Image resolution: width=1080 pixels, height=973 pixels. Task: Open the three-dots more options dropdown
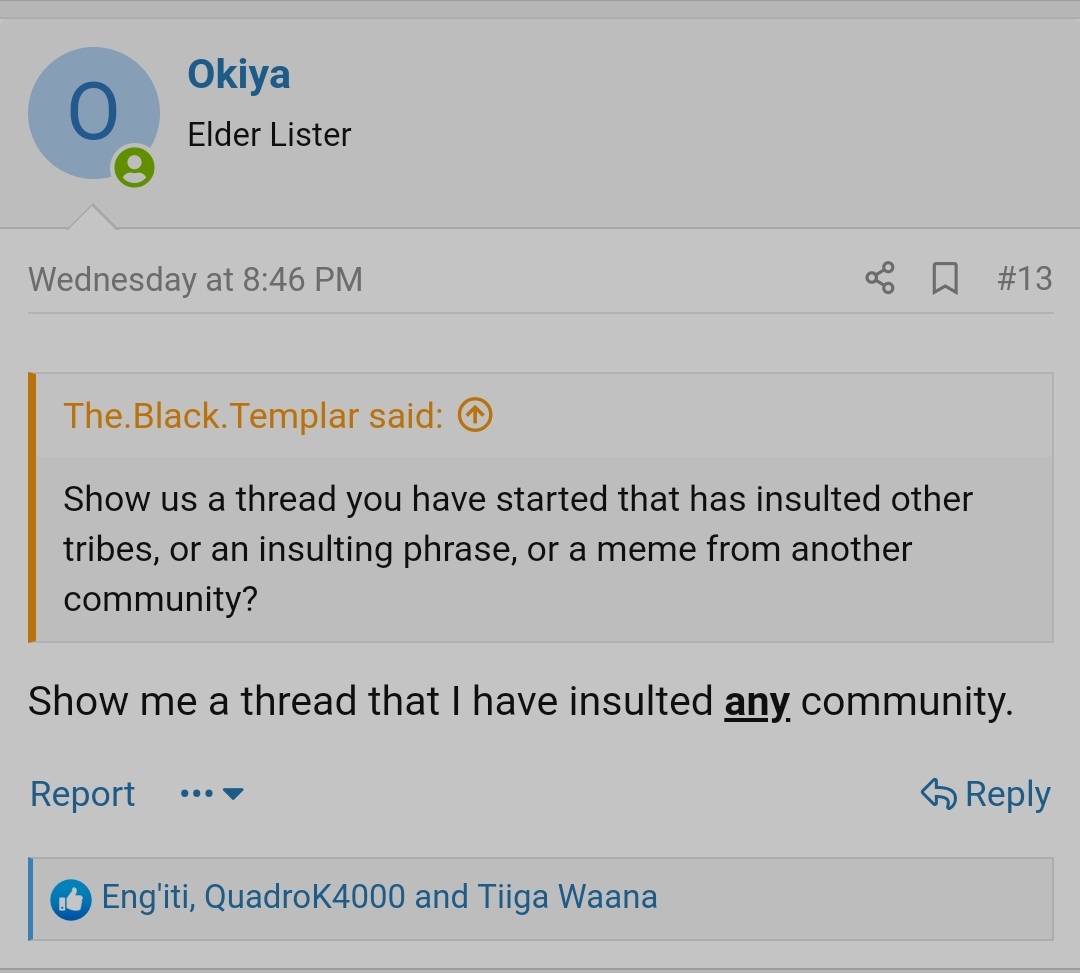click(212, 794)
